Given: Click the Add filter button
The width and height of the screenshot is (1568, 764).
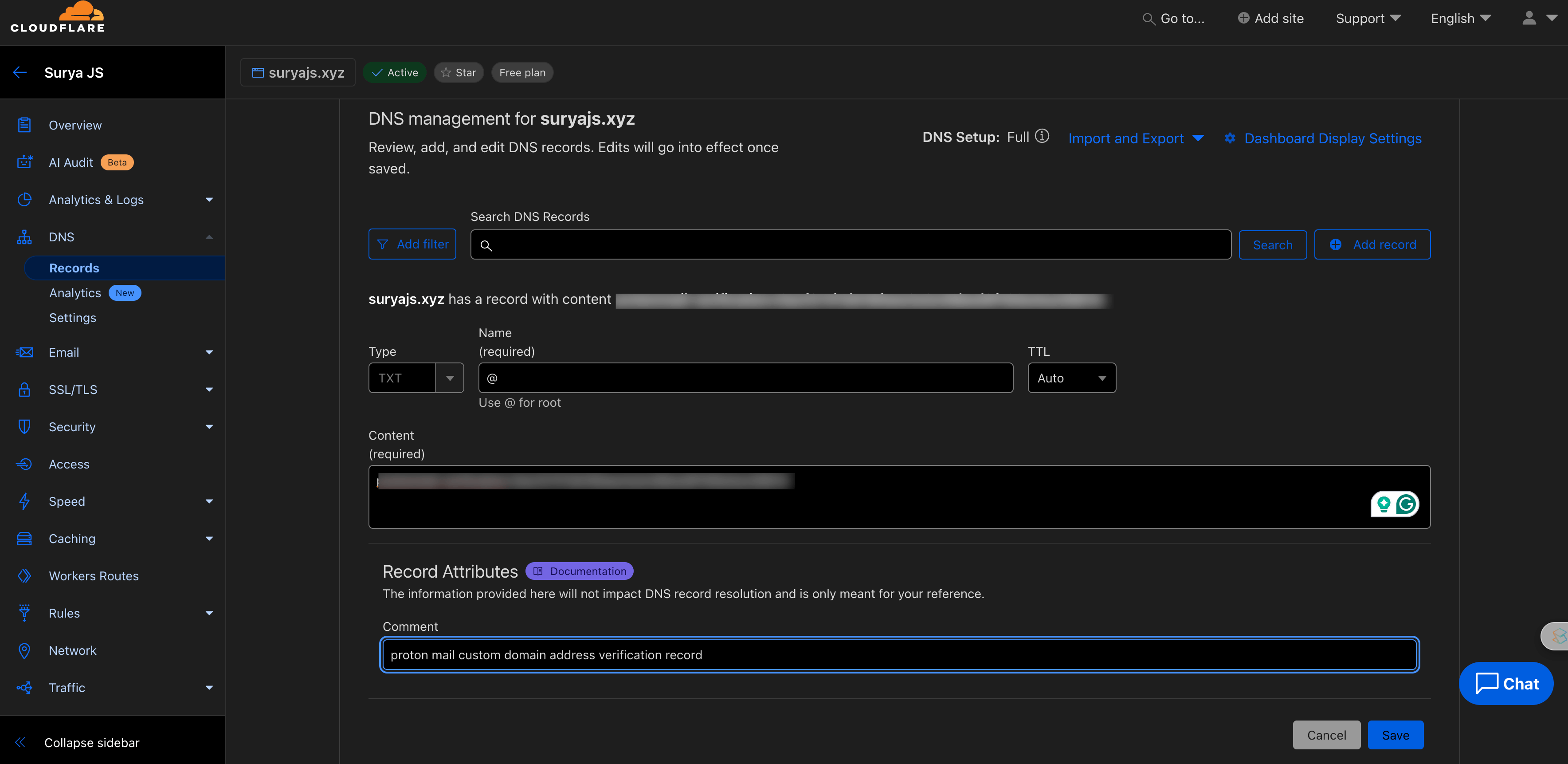Looking at the screenshot, I should [412, 244].
